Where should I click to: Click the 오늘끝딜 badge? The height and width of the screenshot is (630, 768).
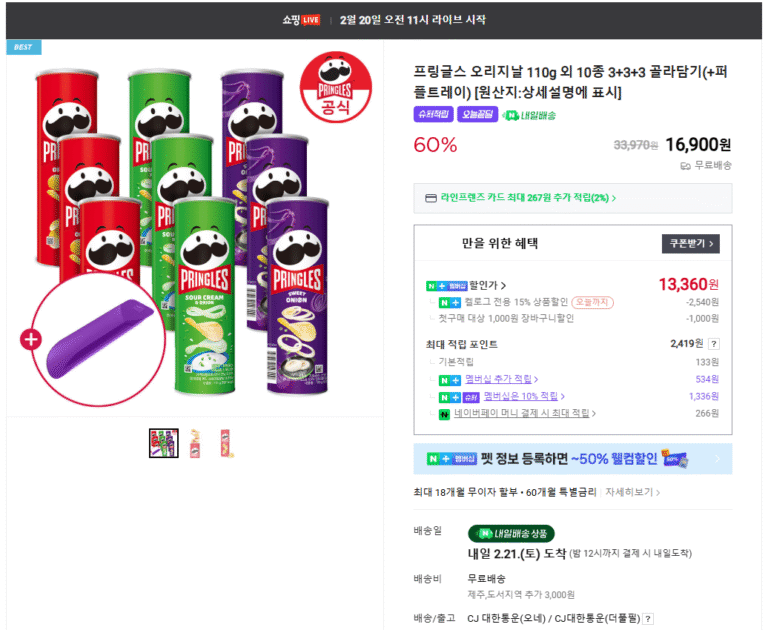coord(478,115)
